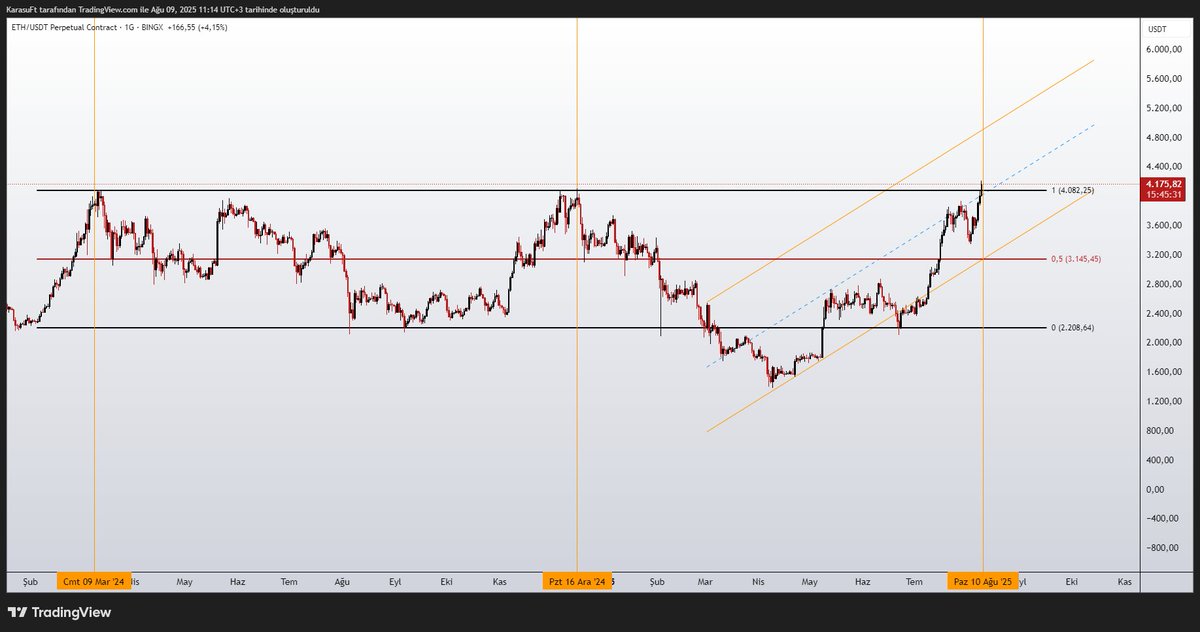This screenshot has width=1200, height=632.
Task: Click the 6.000,00 price axis label
Action: [1164, 49]
